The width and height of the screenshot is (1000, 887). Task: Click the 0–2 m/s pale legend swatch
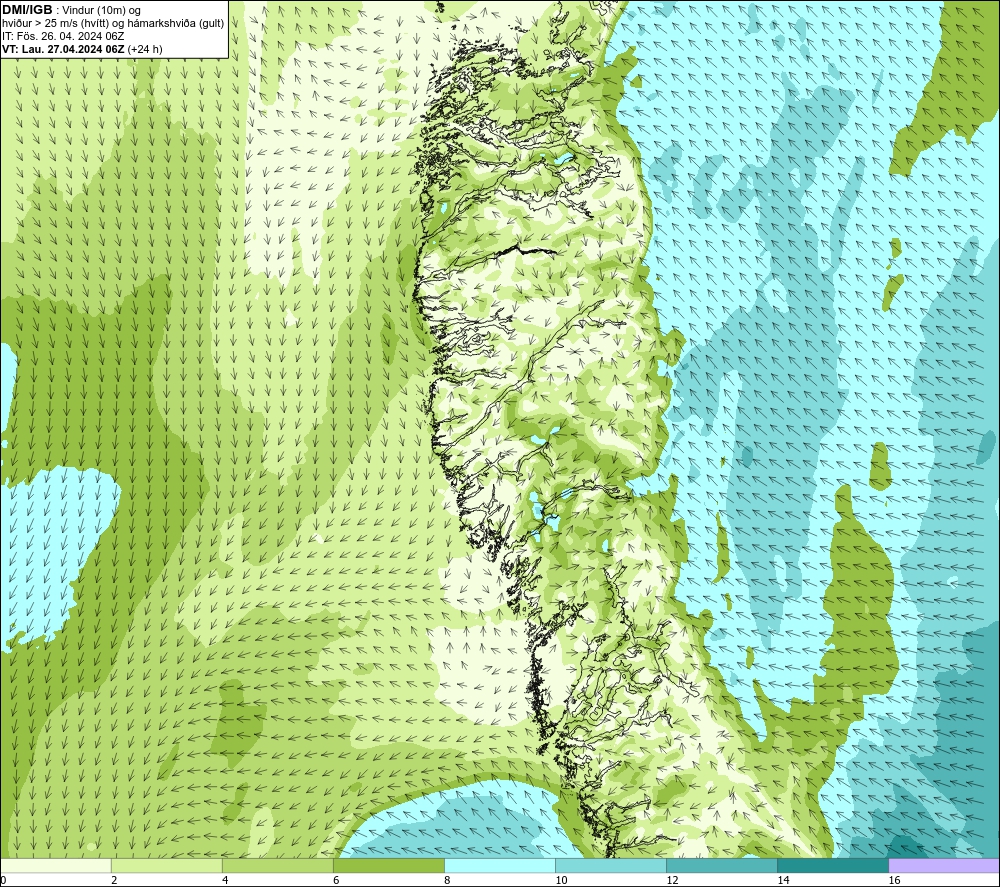(56, 865)
